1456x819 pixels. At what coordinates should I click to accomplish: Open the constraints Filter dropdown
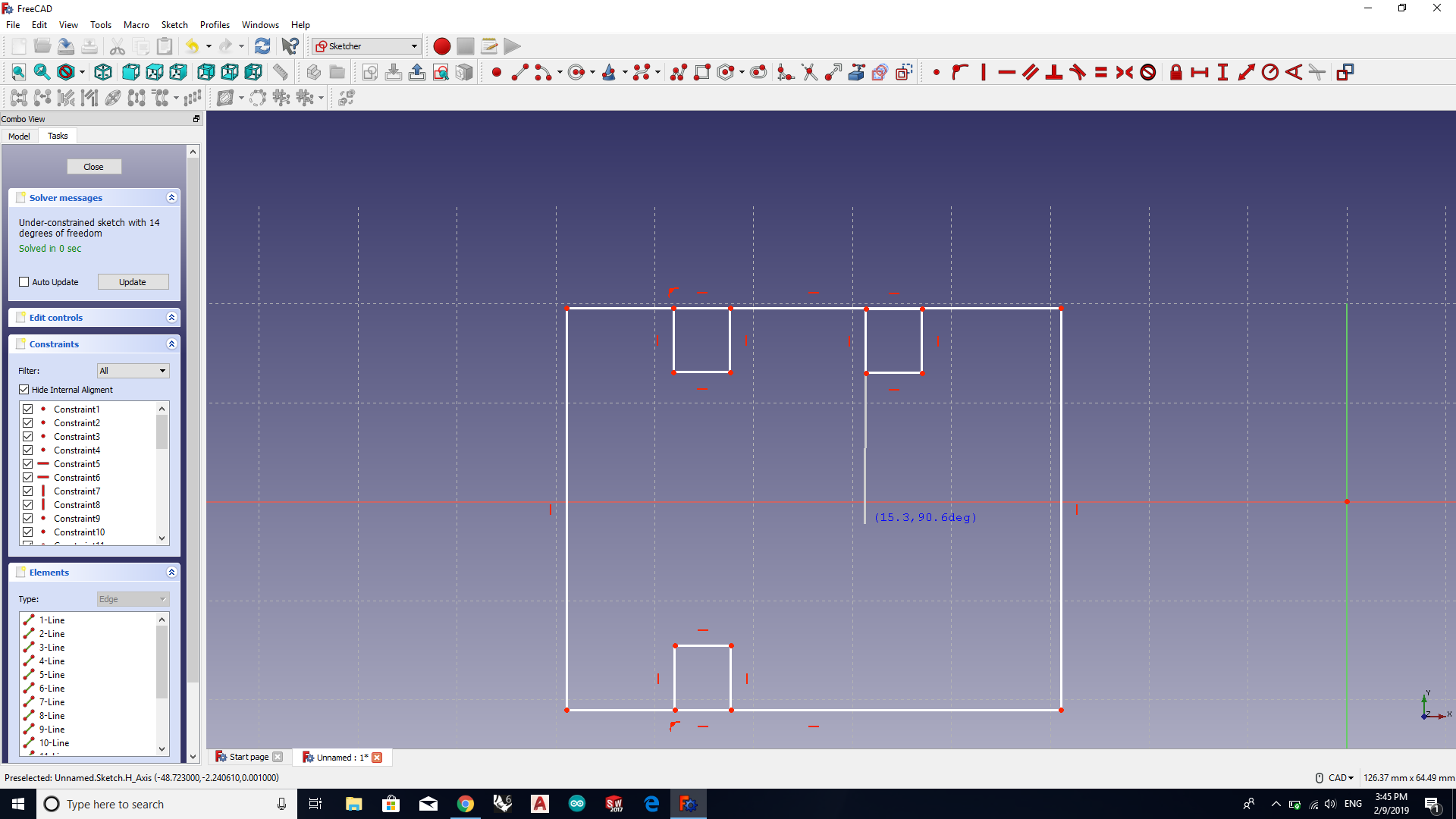click(133, 371)
